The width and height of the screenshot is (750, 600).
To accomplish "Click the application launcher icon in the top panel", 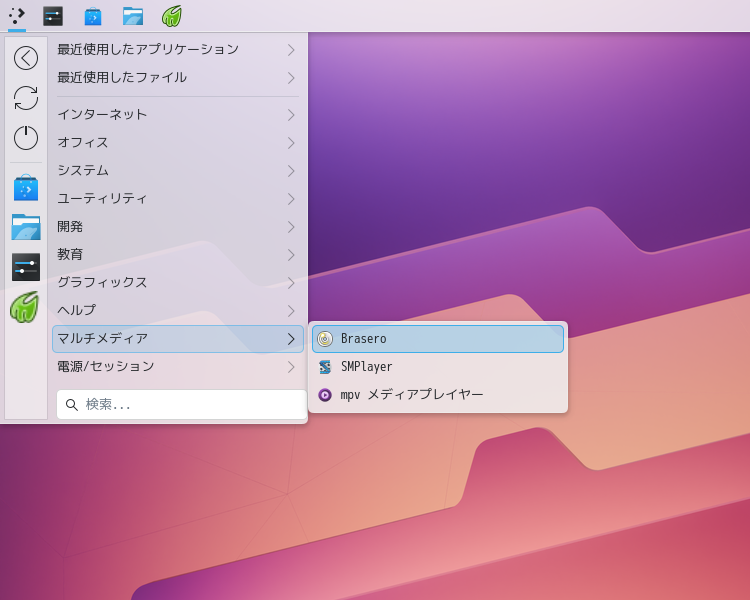I will [17, 16].
